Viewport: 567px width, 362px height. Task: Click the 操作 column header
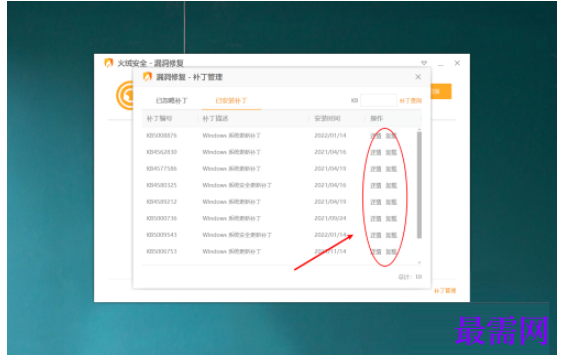(x=376, y=119)
